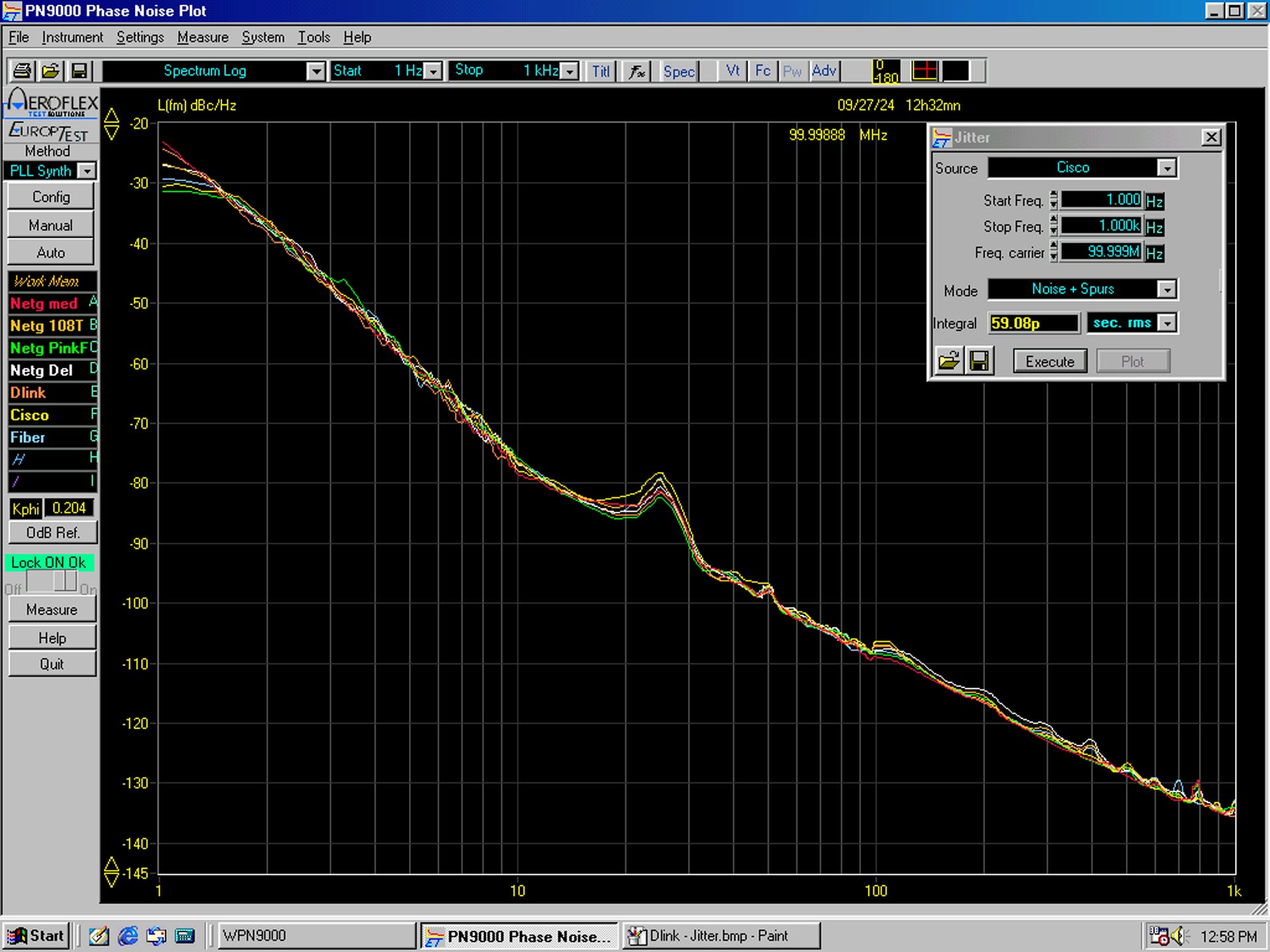Click the print icon in the toolbar
1270x952 pixels.
coord(22,71)
